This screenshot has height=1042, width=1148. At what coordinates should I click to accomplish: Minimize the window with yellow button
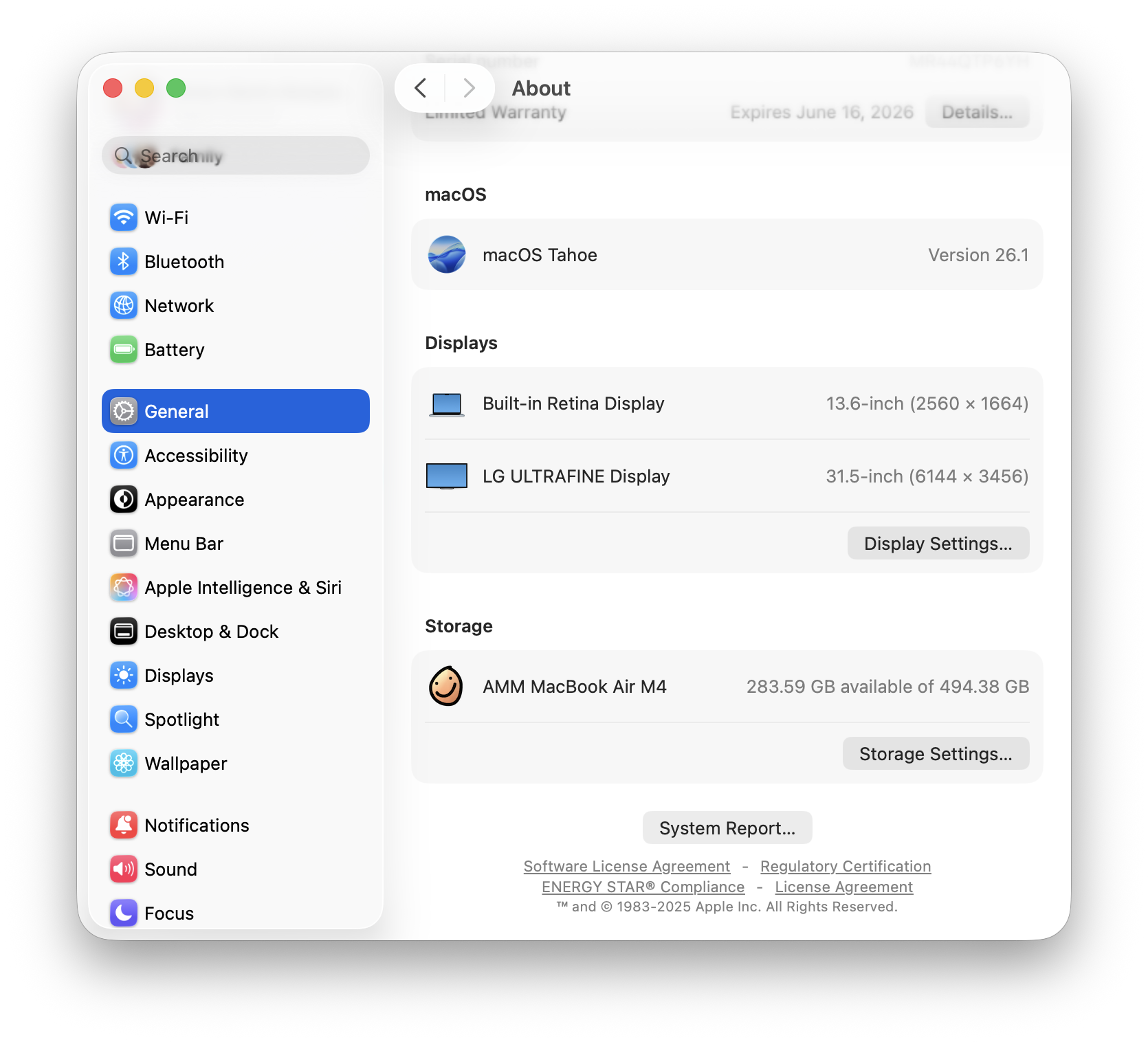click(x=144, y=88)
